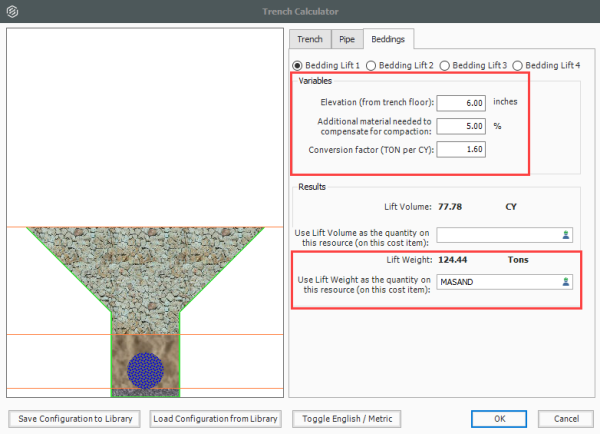Screen dimensions: 600x434
Task: Click the Elevation from trench floor field
Action: [x=460, y=102]
